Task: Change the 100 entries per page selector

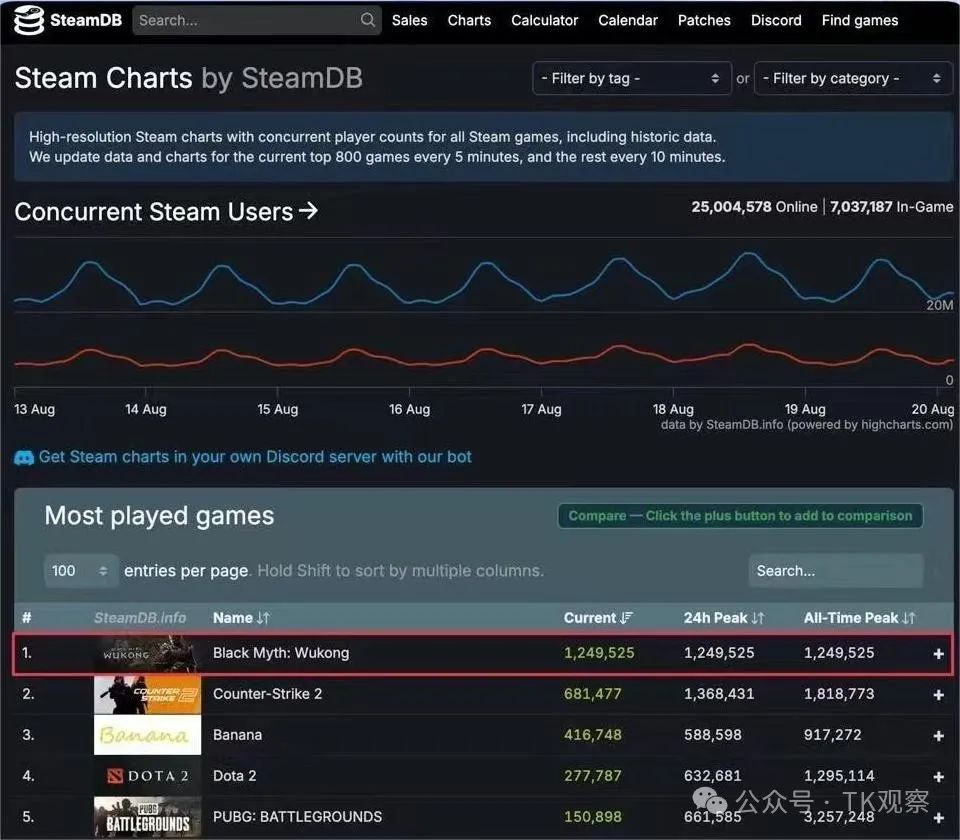Action: [81, 570]
